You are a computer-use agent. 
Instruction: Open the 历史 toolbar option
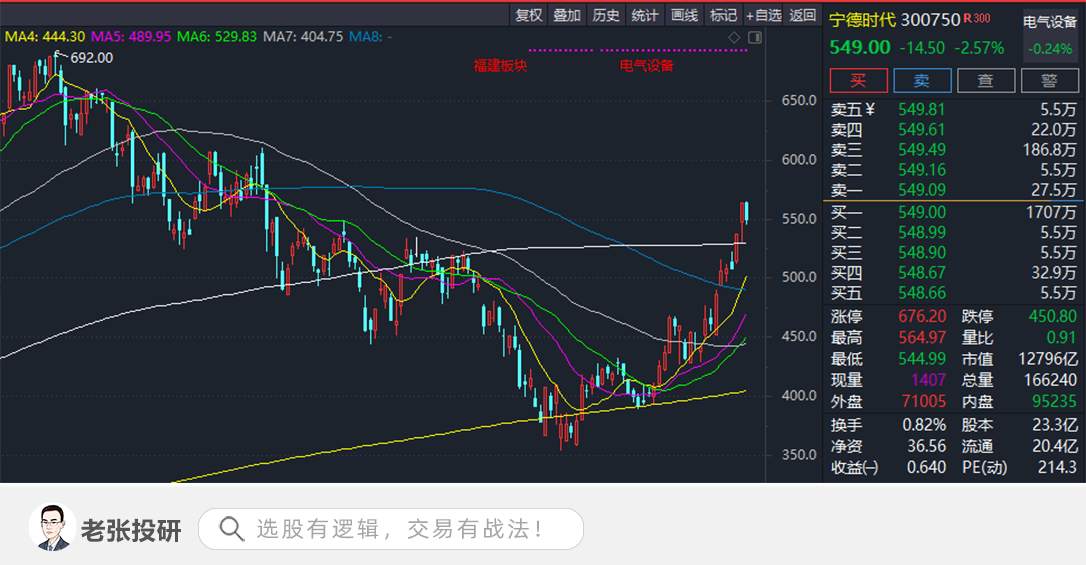tap(606, 15)
